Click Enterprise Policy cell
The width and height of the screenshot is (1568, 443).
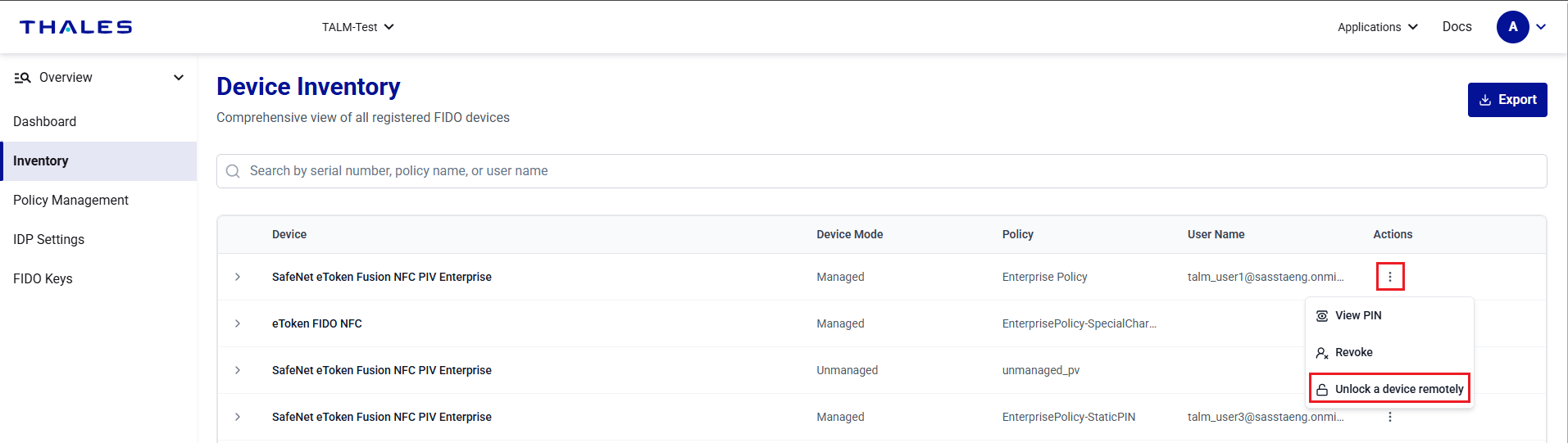coord(1044,277)
